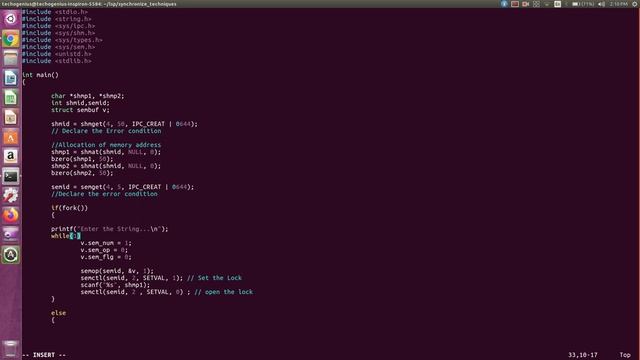Click the 'shmp1 = shmat(shmid, NULL, 0);' line
This screenshot has width=640, height=360.
[x=106, y=152]
